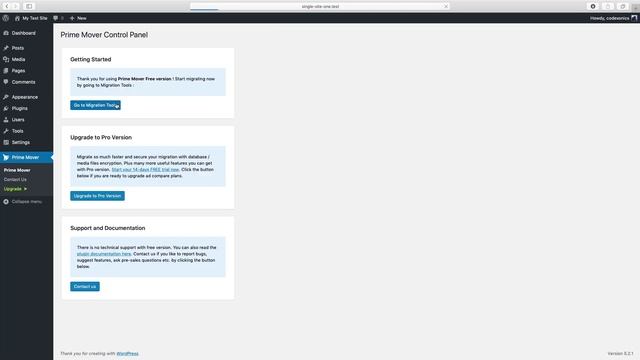640x360 pixels.
Task: Open Dashboard menu item
Action: tap(24, 33)
